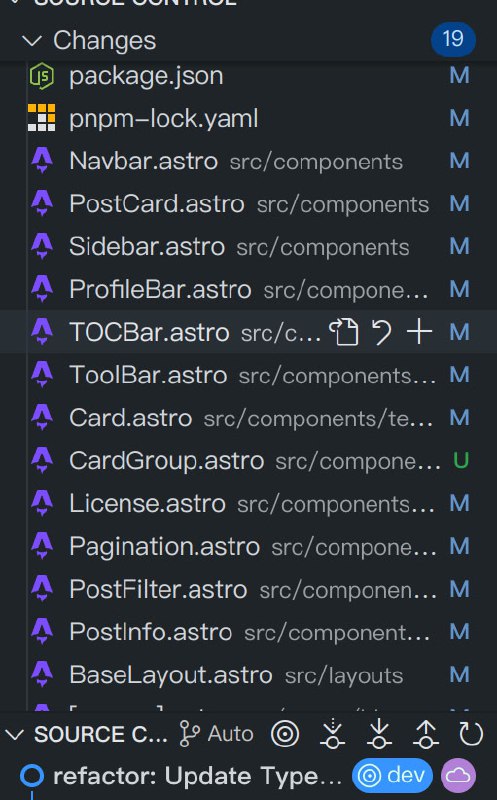Open pnpm-lock.yaml diff

(248, 118)
